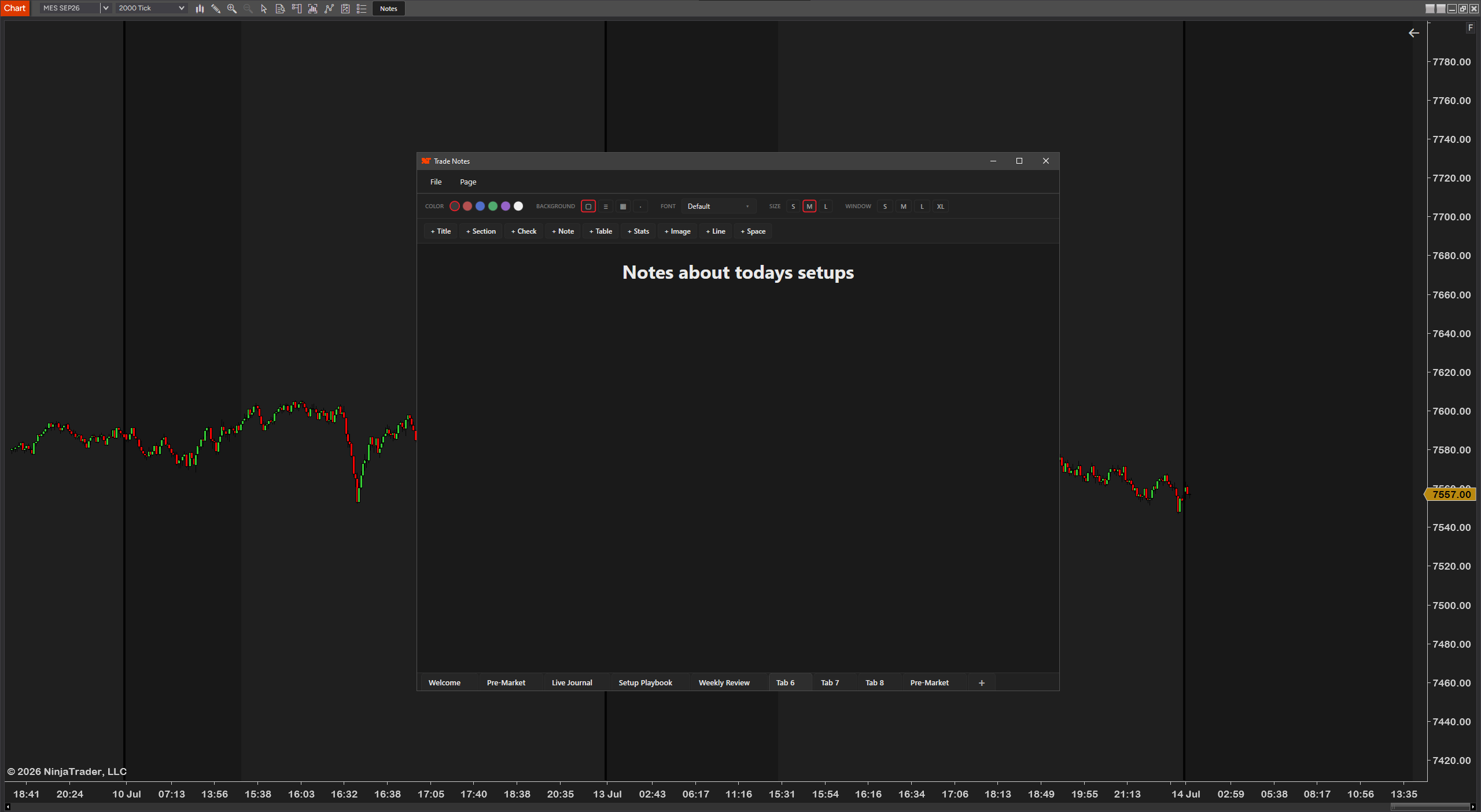This screenshot has height=812, width=1481.
Task: Expand the MES SEP26 instrument dropdown arrow
Action: pos(106,8)
